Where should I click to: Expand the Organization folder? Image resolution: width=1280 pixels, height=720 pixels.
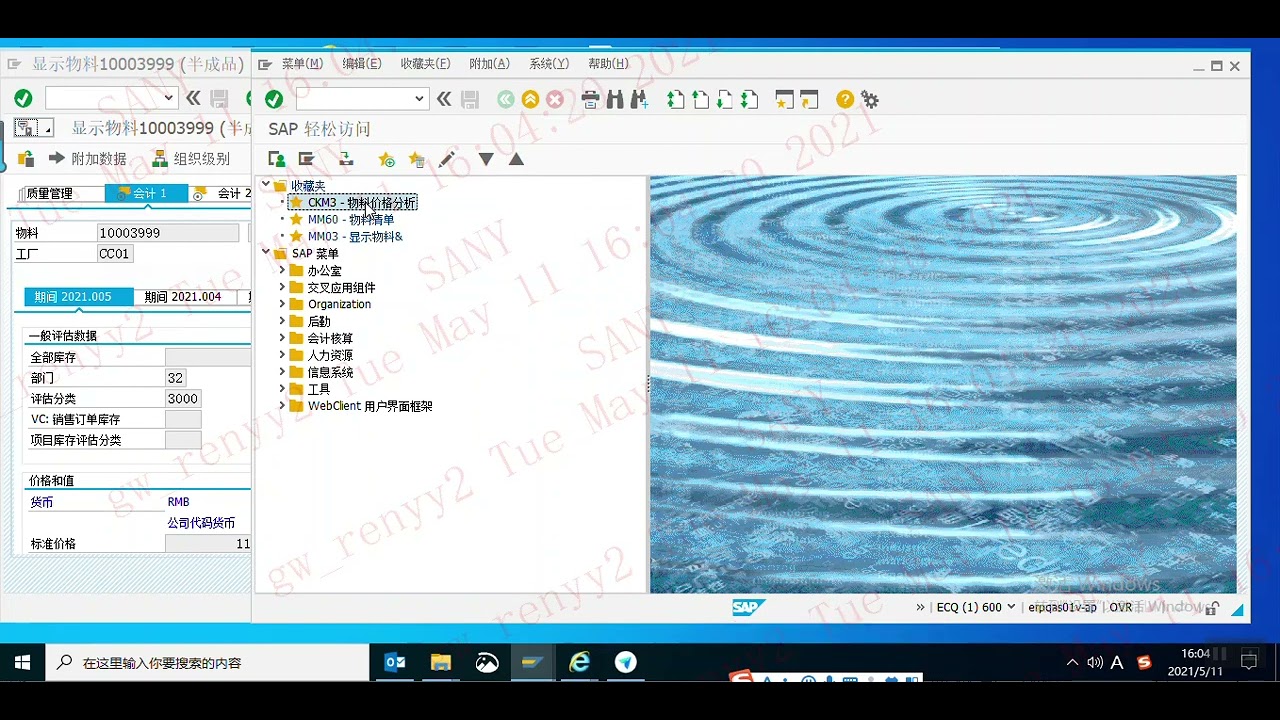pos(282,304)
